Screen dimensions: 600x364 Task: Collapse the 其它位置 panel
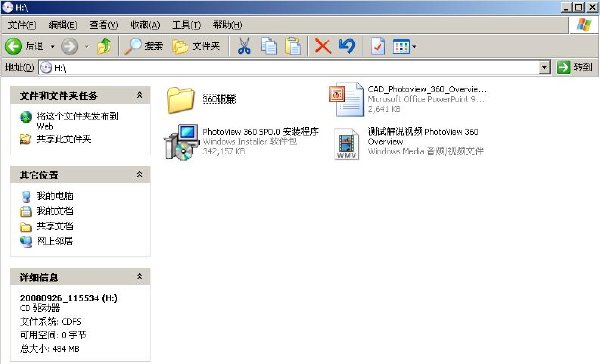[140, 175]
